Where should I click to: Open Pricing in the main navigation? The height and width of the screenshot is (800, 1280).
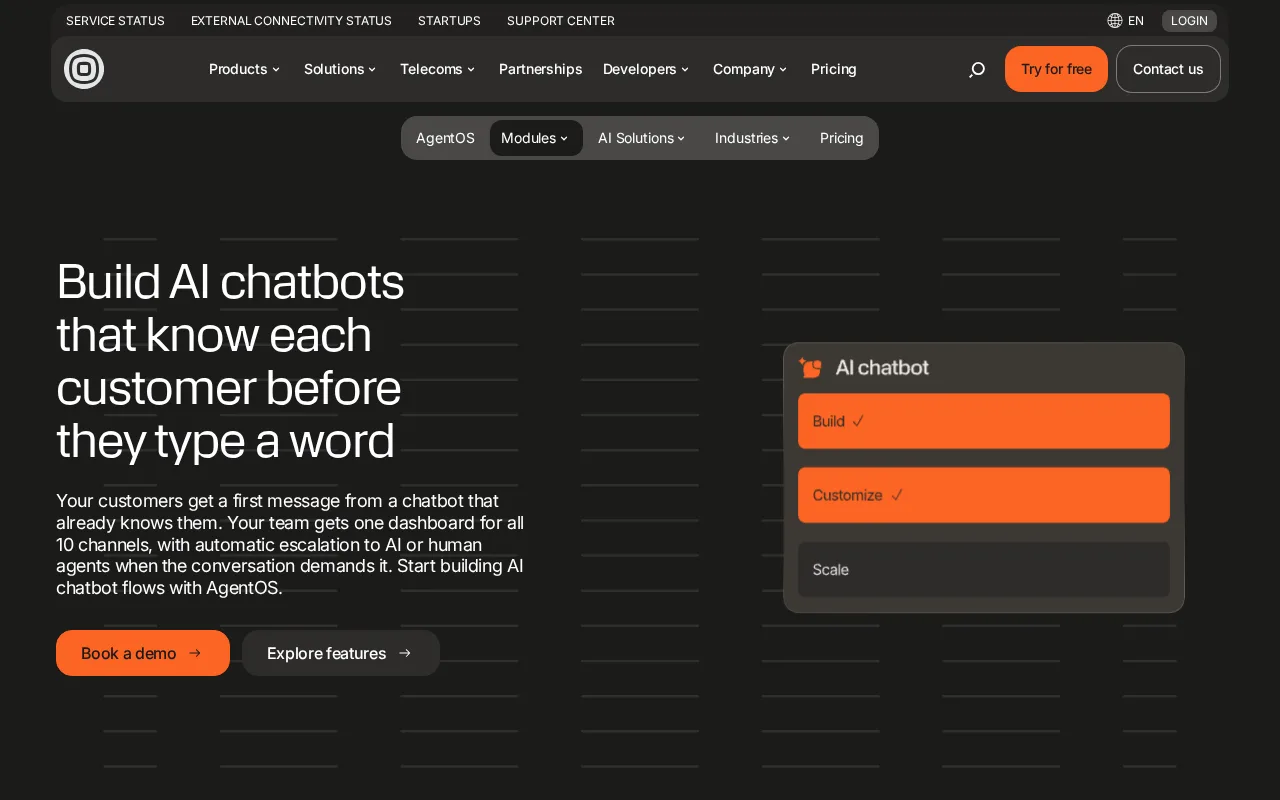tap(834, 69)
